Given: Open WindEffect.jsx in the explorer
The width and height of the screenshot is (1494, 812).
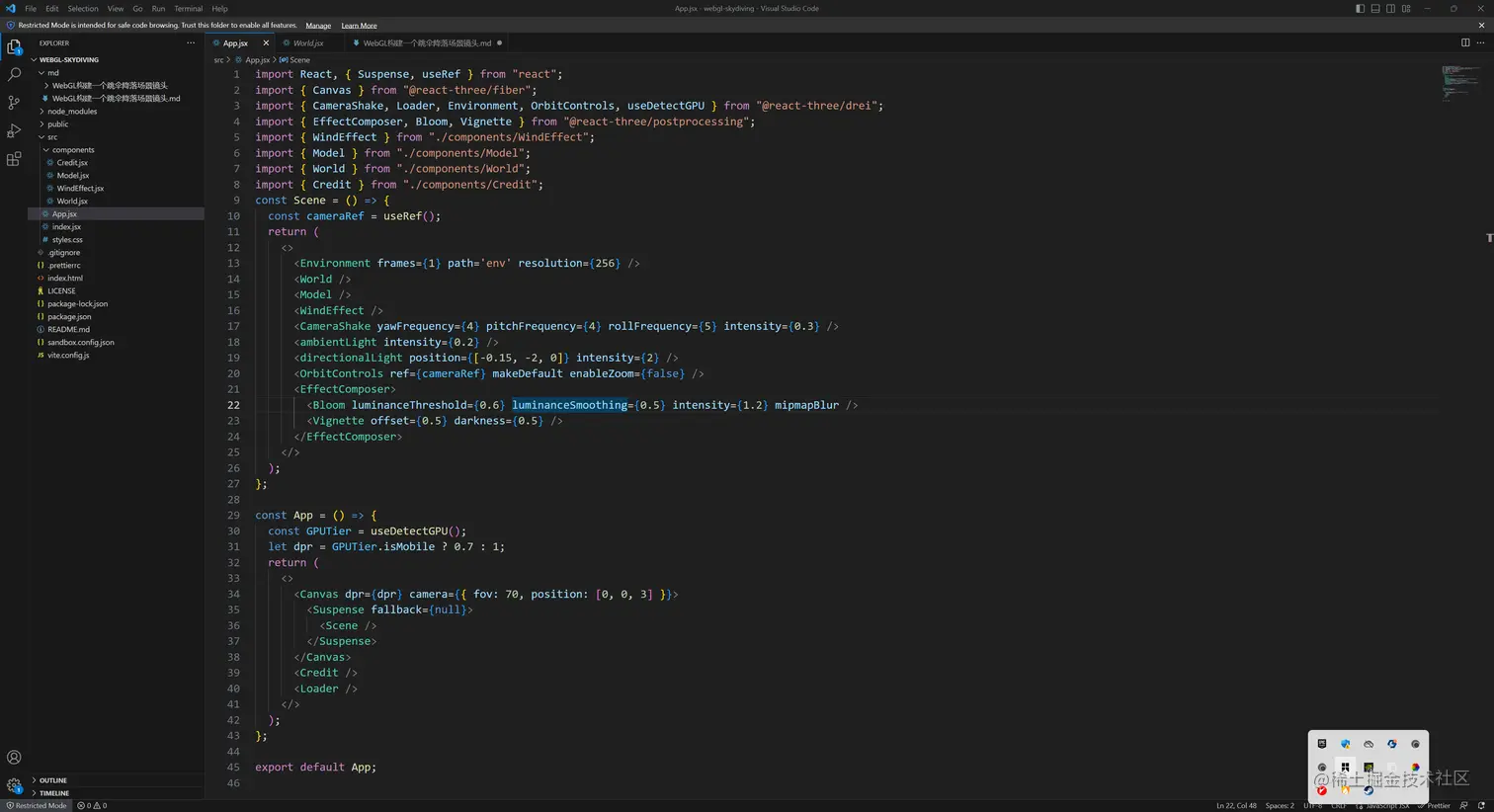Looking at the screenshot, I should click(x=80, y=189).
